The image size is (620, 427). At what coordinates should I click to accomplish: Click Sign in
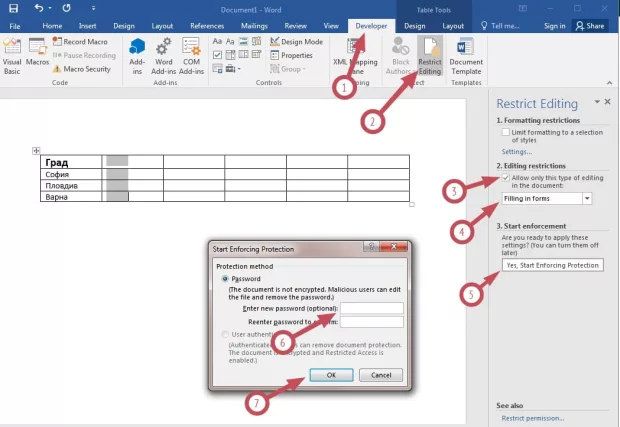[x=554, y=26]
